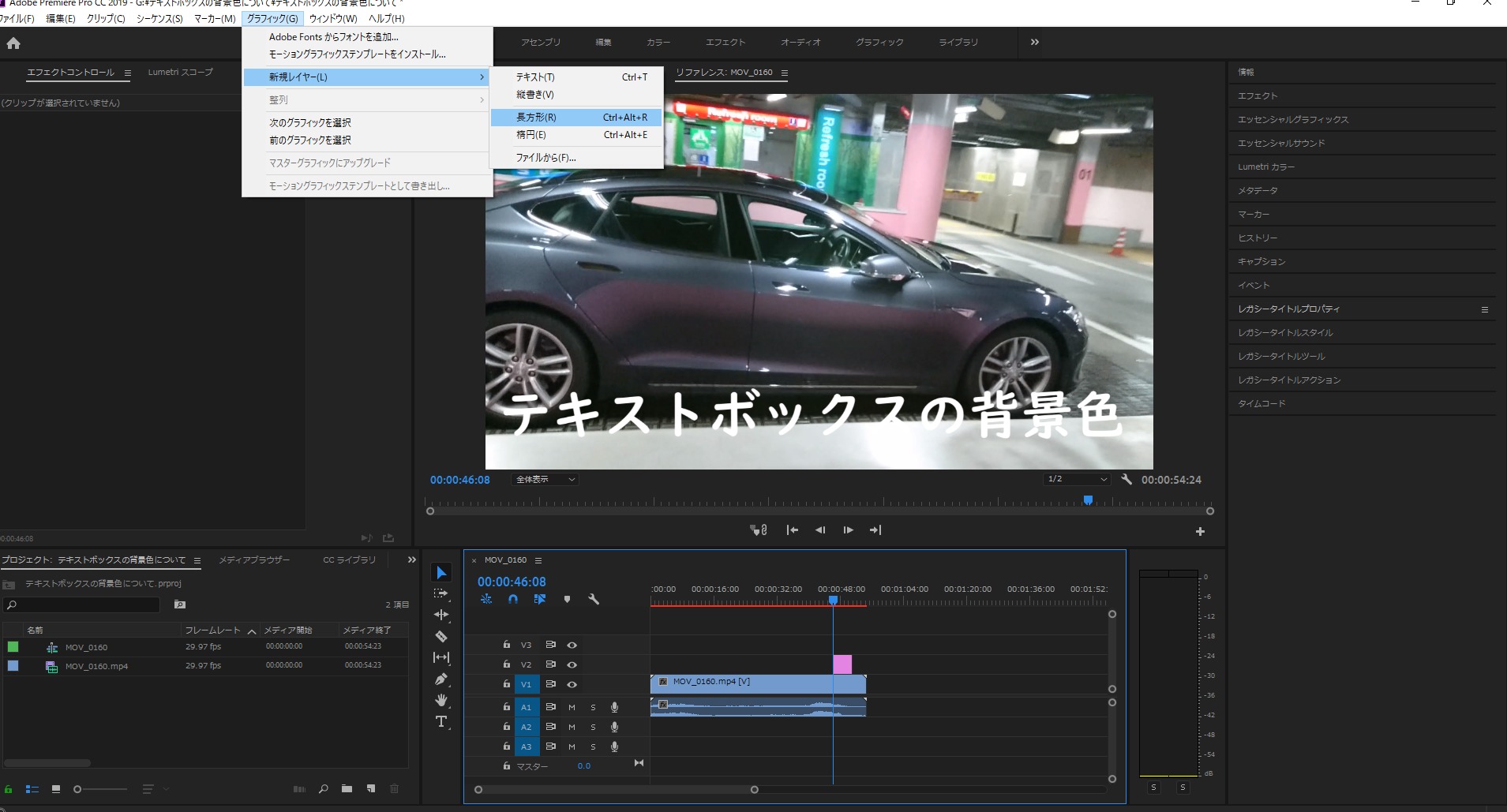Viewport: 1507px width, 812px height.
Task: Go to In point in monitor
Action: (792, 530)
